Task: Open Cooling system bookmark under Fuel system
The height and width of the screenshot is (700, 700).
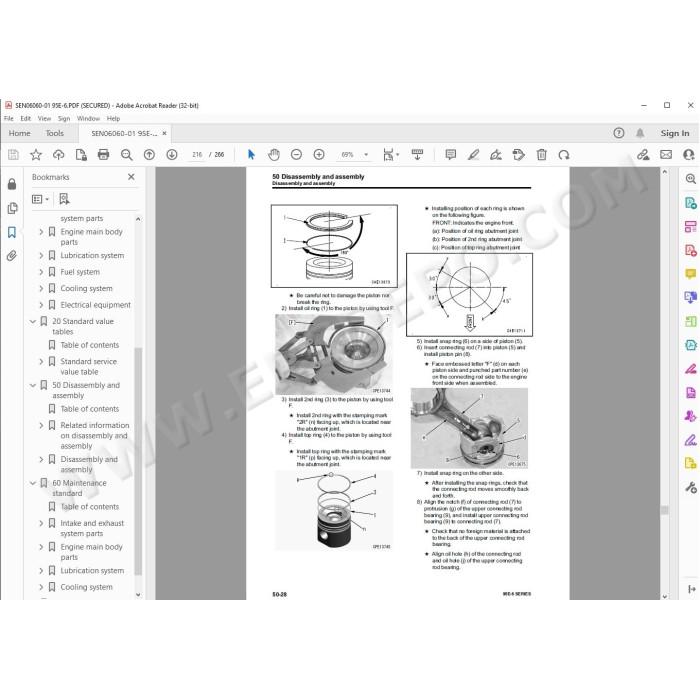Action: coord(86,288)
